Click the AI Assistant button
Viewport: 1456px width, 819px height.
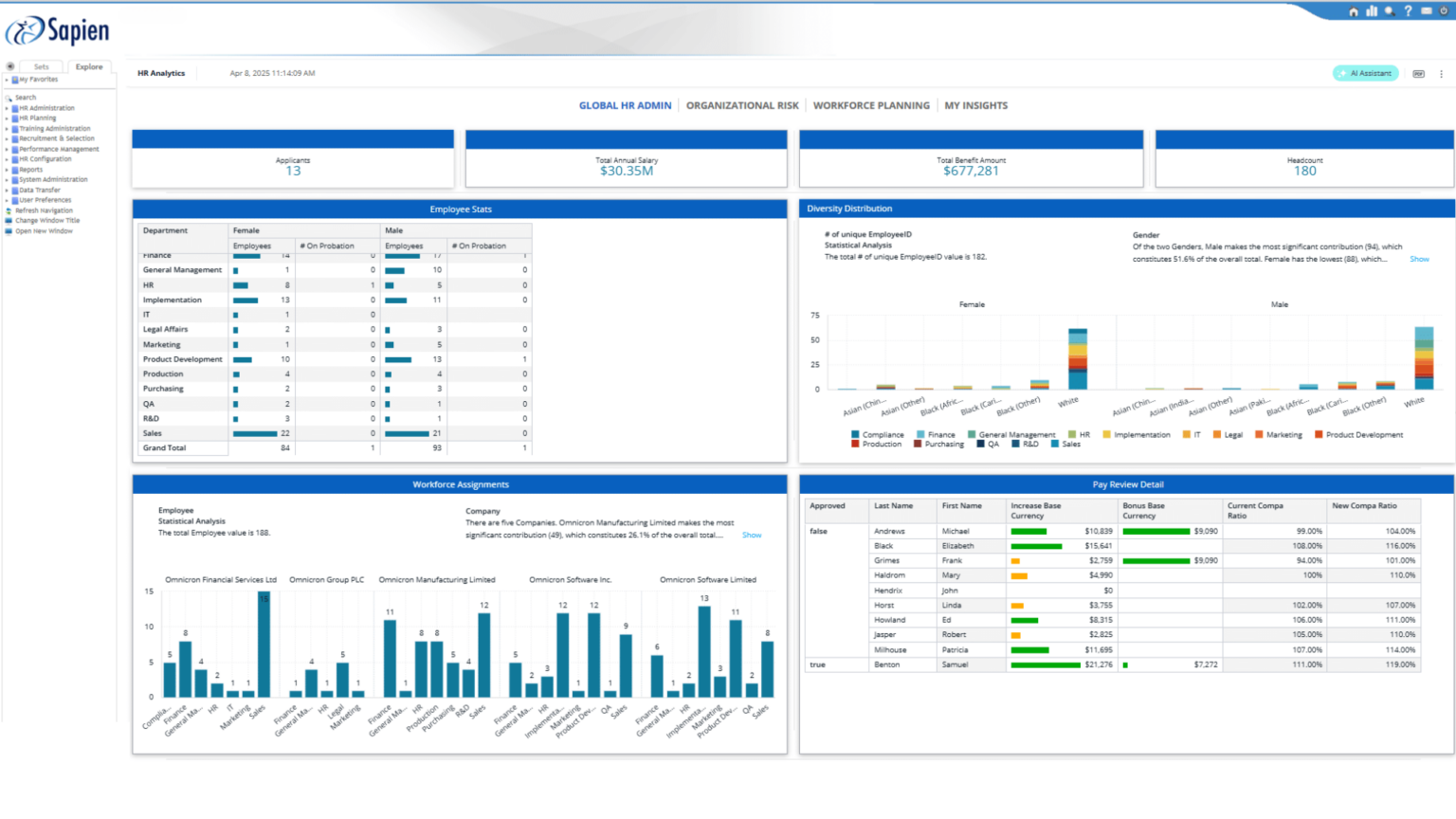pos(1365,73)
